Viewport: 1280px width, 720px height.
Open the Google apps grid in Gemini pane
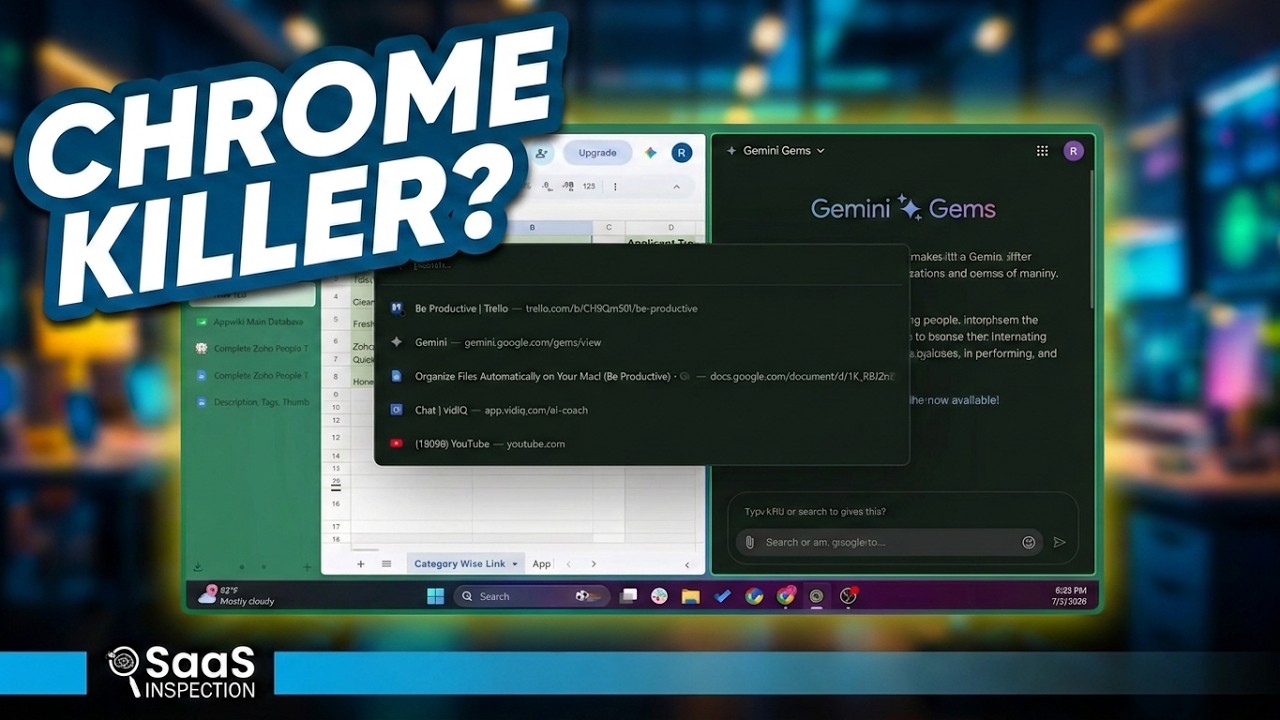tap(1042, 151)
